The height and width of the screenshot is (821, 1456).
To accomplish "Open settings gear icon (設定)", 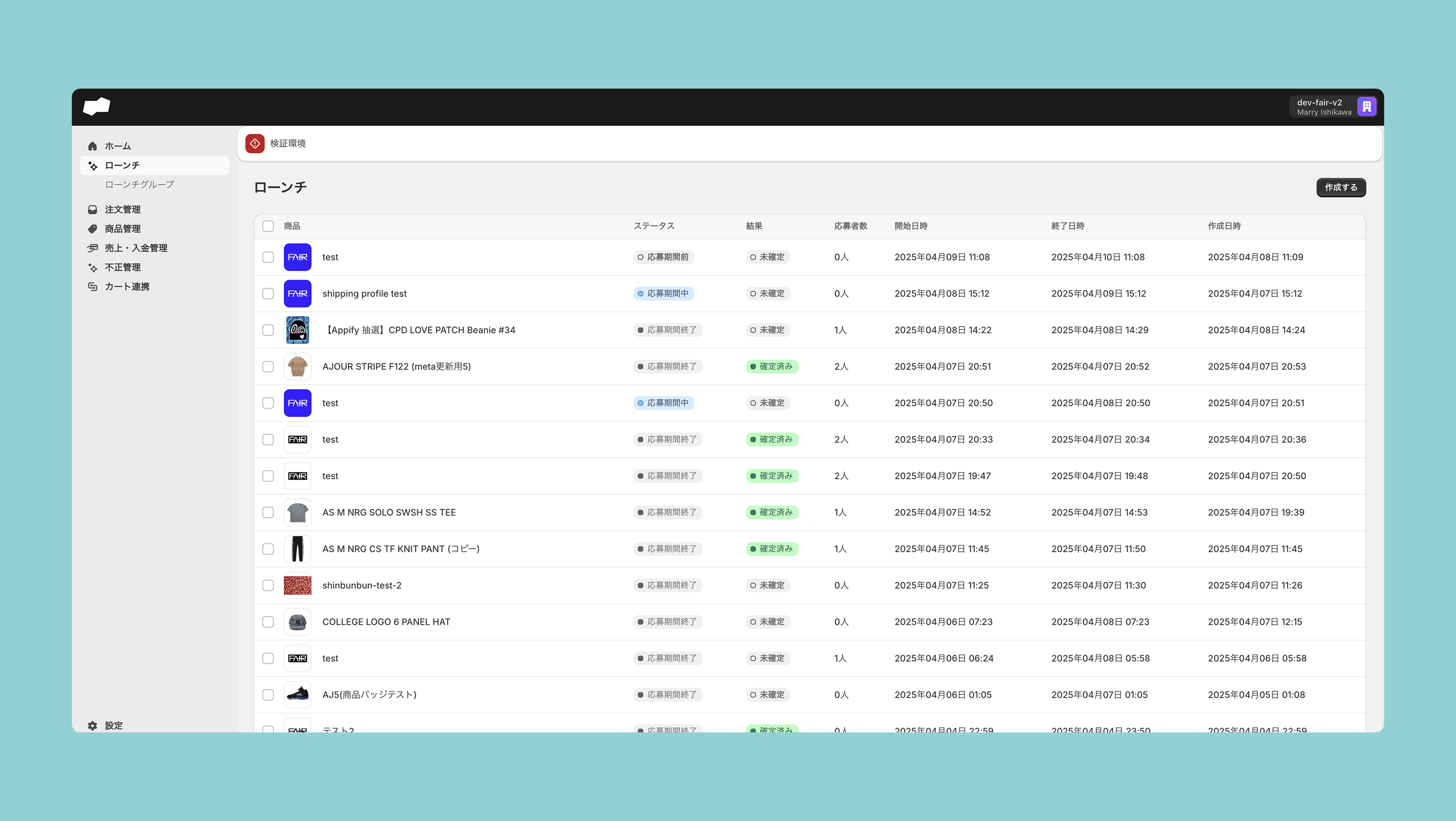I will 93,725.
